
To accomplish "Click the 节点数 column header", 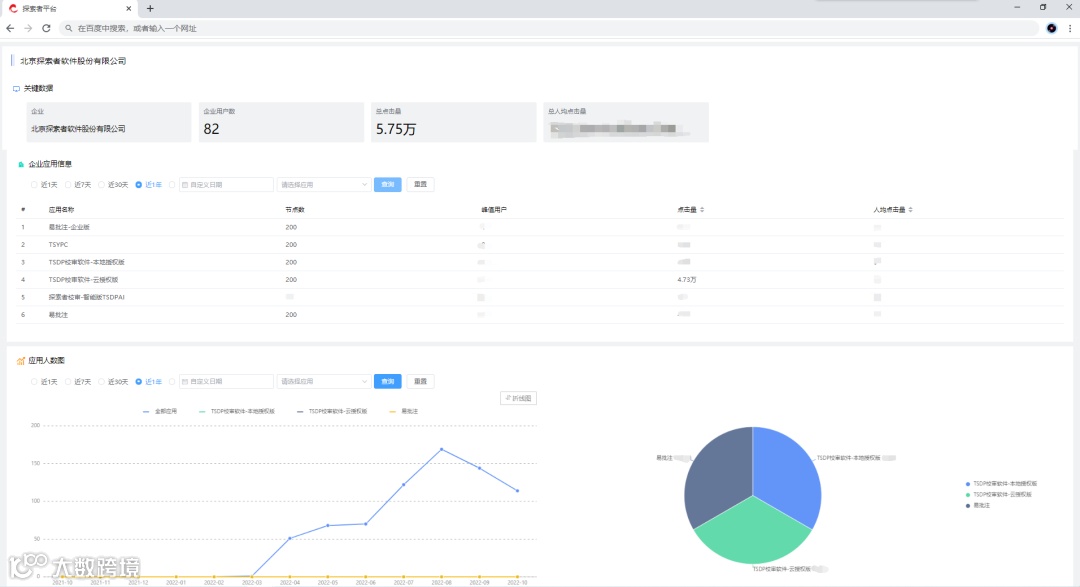I will (x=295, y=209).
